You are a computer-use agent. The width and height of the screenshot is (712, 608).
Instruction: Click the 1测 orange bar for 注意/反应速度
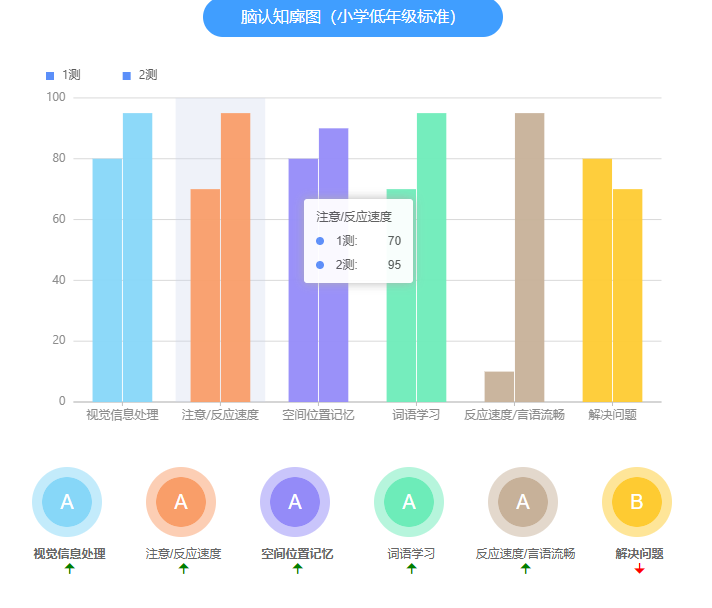point(205,295)
